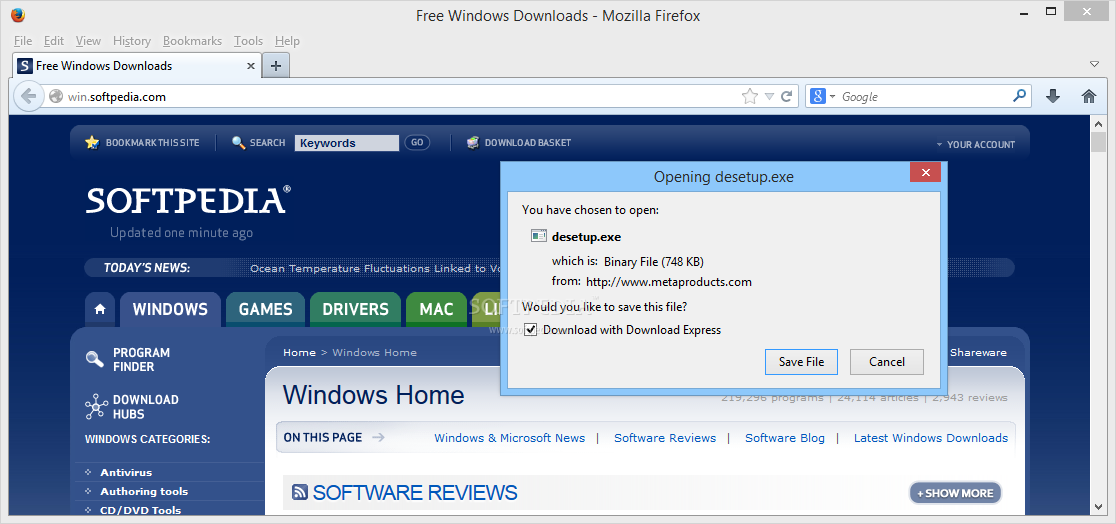1116x524 pixels.
Task: Click the Program Finder magnifier icon
Action: 95,360
